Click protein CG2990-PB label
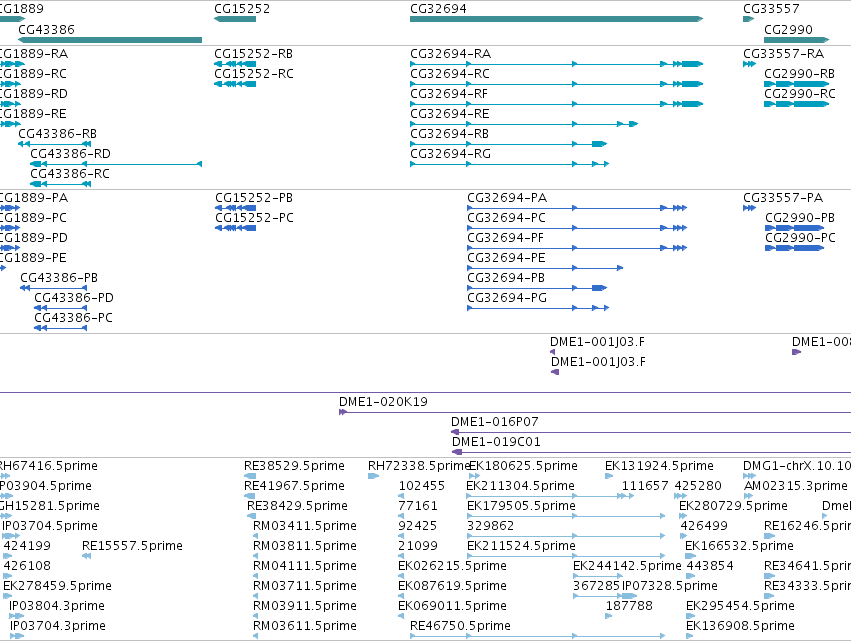 pyautogui.click(x=800, y=218)
